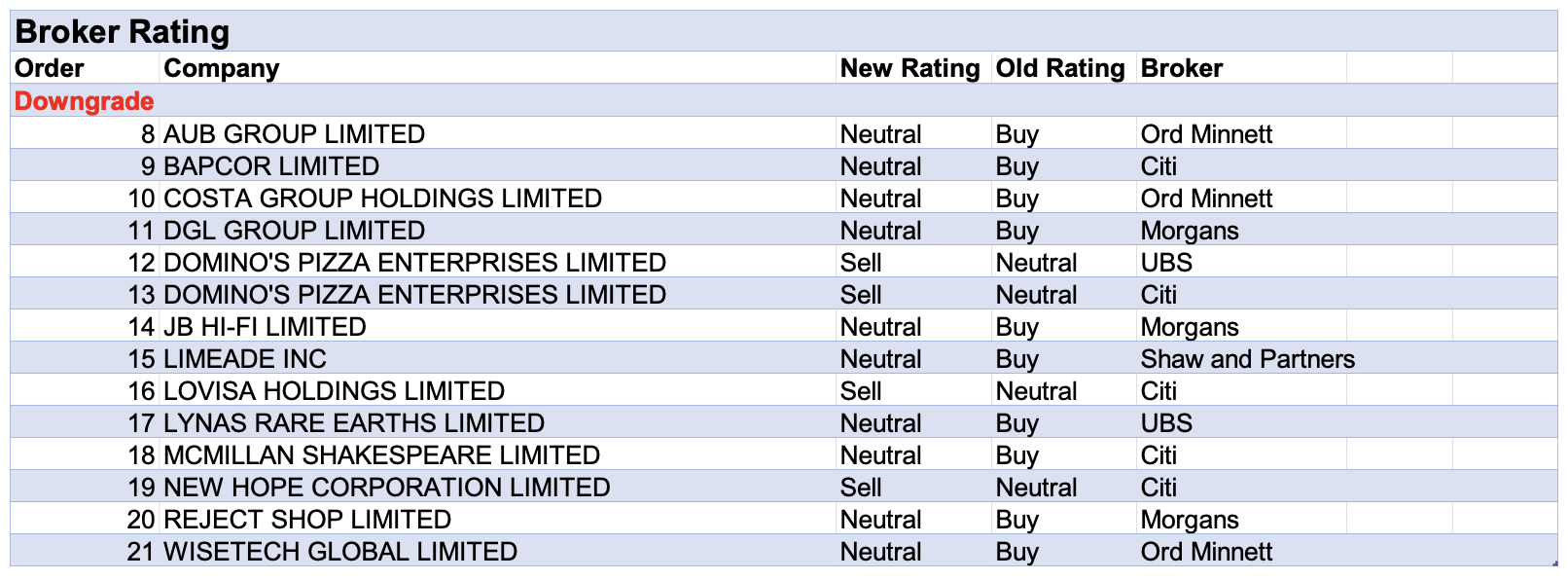
Task: Click LYNAS RARE EARTHS LIMITED cell
Action: click(354, 423)
